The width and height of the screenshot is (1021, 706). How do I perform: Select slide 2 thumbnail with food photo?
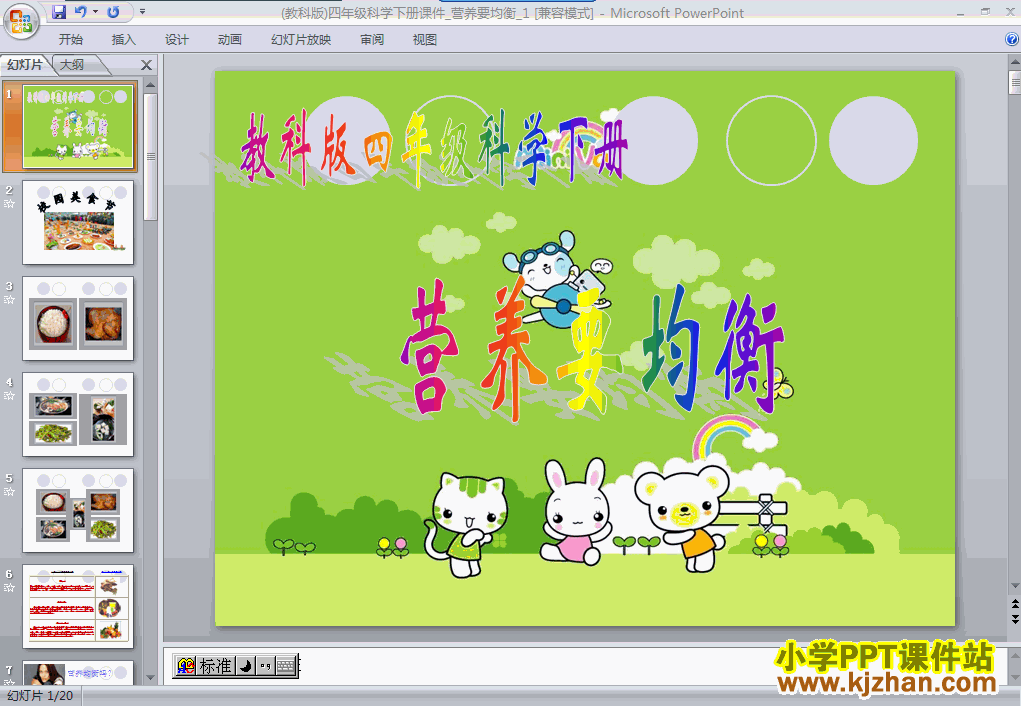(x=78, y=223)
